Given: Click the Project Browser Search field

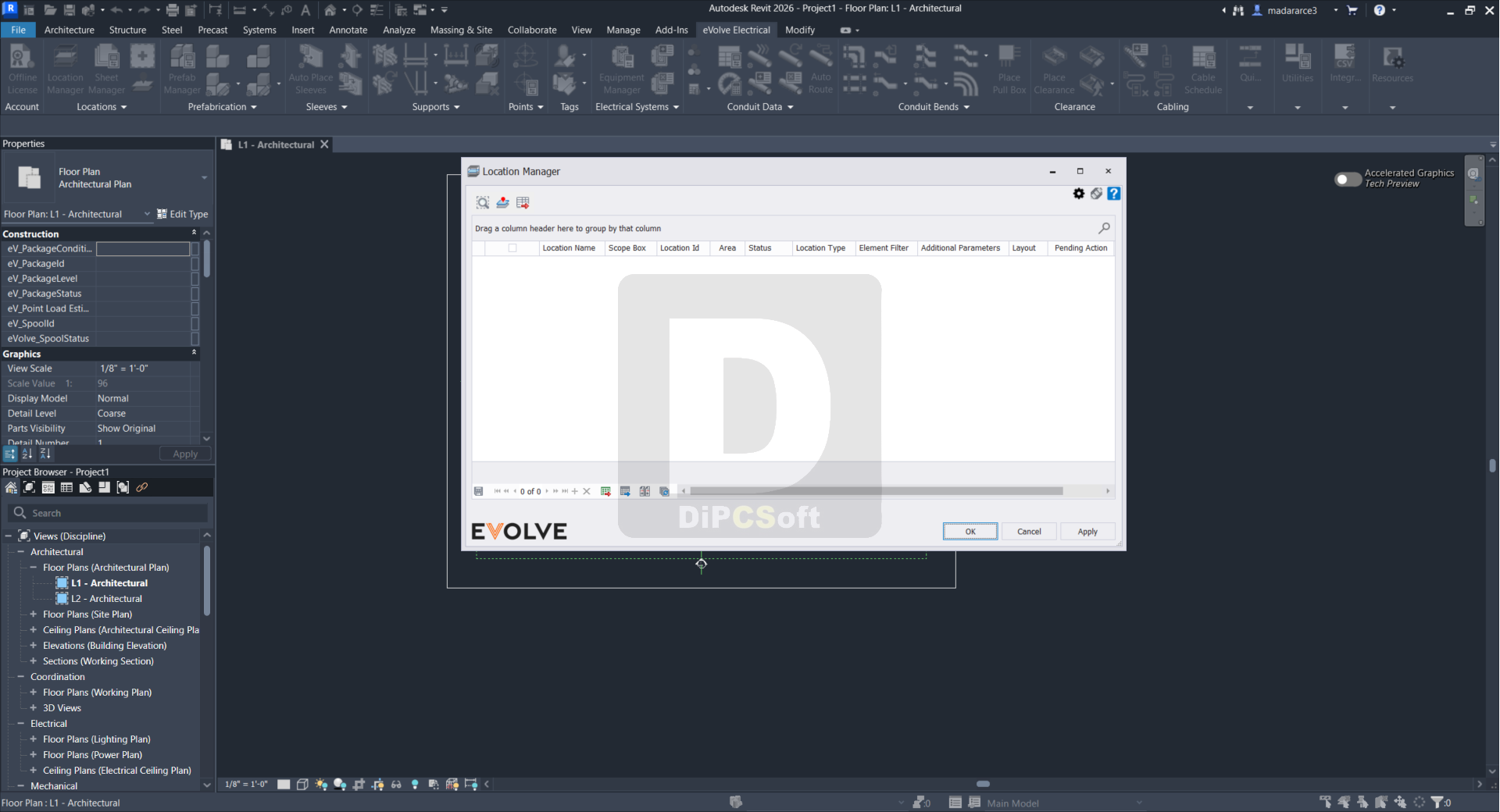Looking at the screenshot, I should [109, 513].
